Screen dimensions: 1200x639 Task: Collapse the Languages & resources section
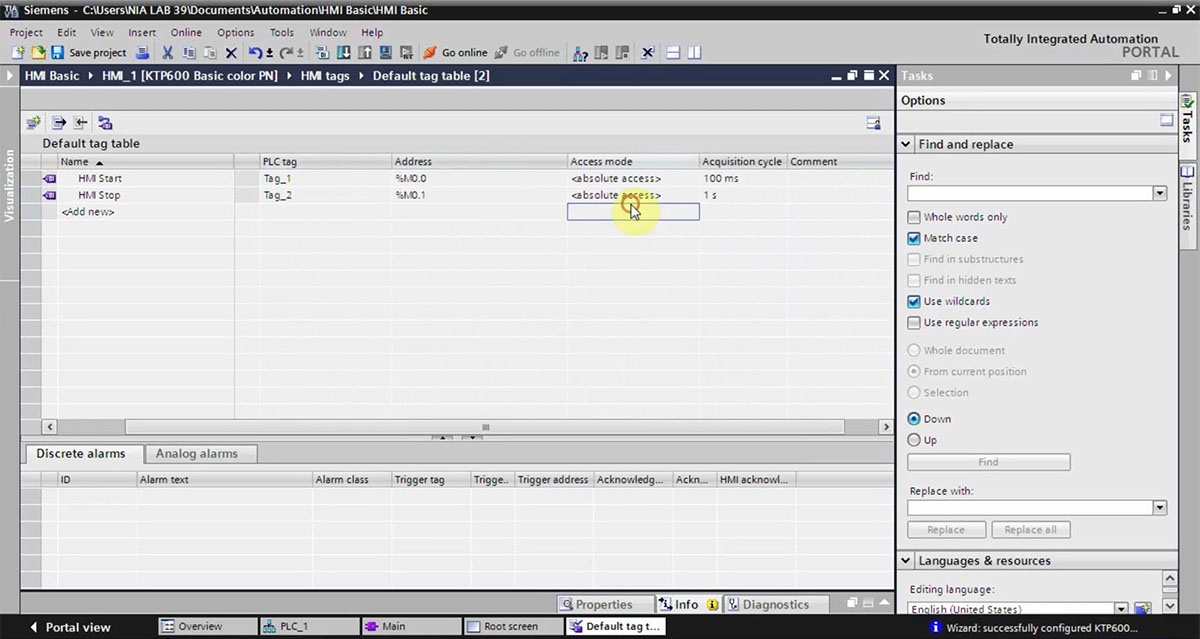click(906, 561)
